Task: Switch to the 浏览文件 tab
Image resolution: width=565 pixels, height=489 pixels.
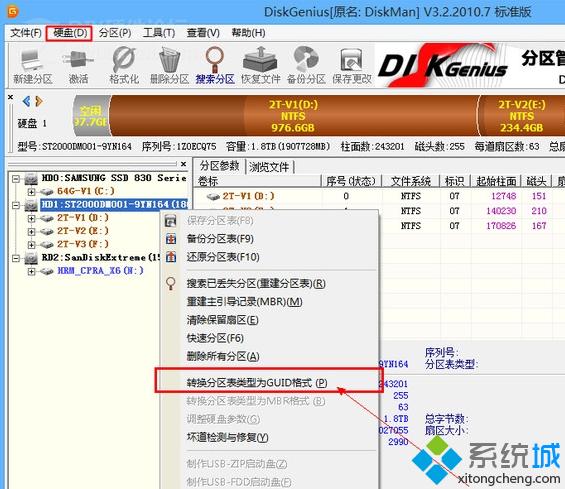Action: [x=269, y=167]
